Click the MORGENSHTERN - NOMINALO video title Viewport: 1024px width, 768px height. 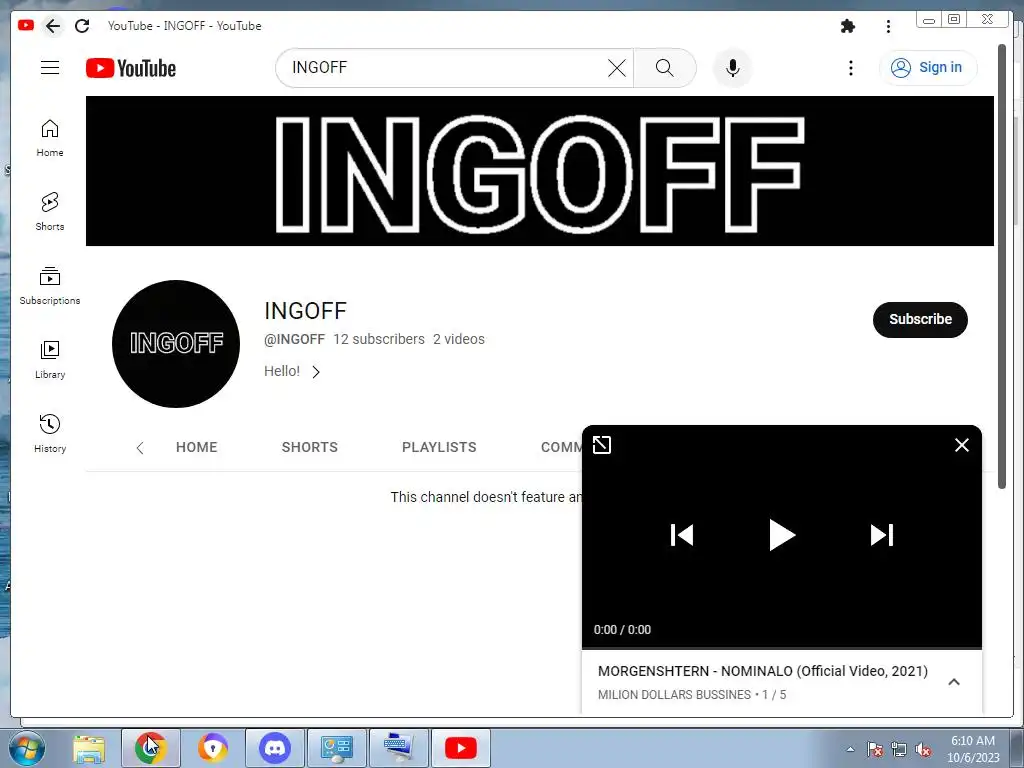763,671
